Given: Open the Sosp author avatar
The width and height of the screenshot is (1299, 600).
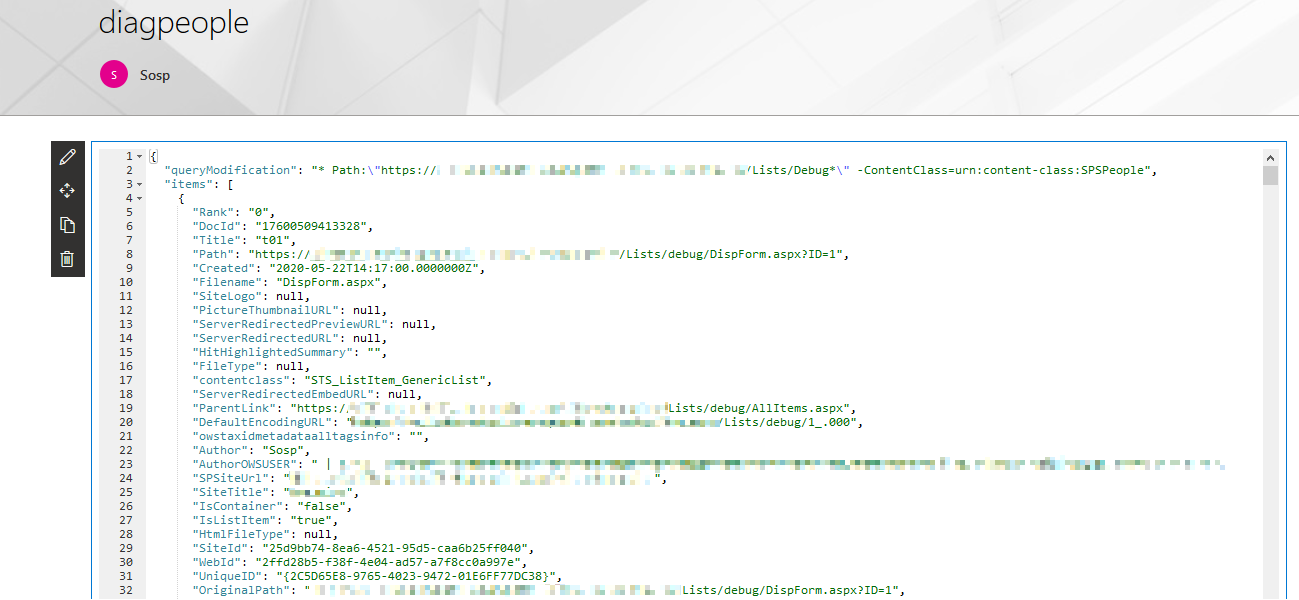Looking at the screenshot, I should tap(114, 74).
